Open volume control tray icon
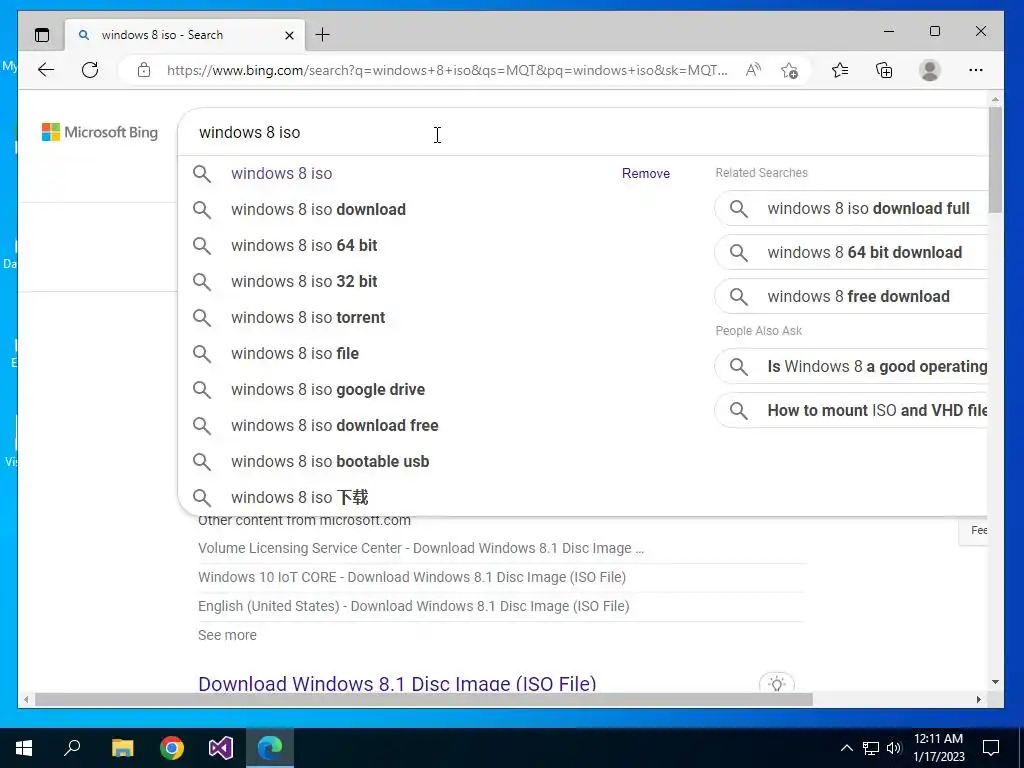Image resolution: width=1024 pixels, height=768 pixels. point(894,748)
